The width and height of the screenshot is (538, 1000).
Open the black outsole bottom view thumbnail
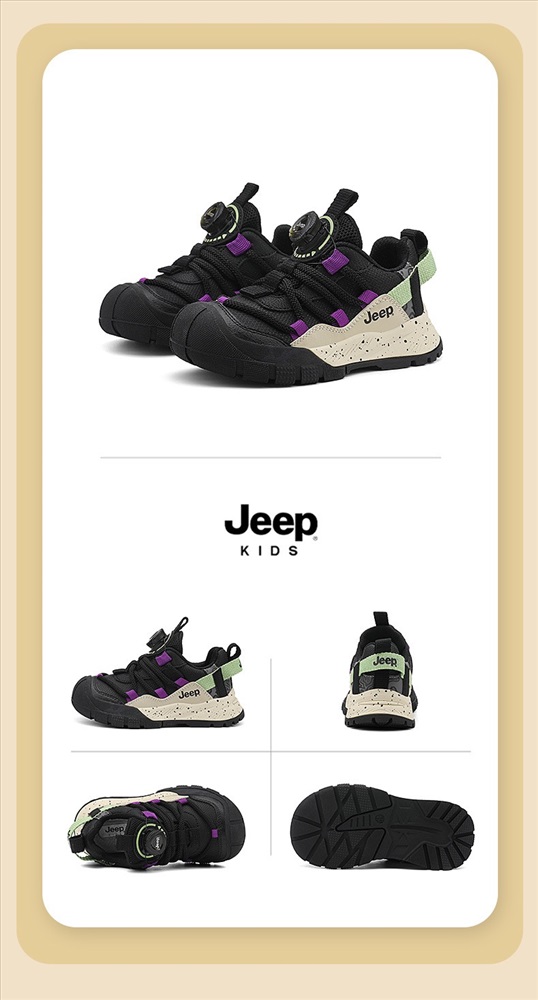click(382, 826)
